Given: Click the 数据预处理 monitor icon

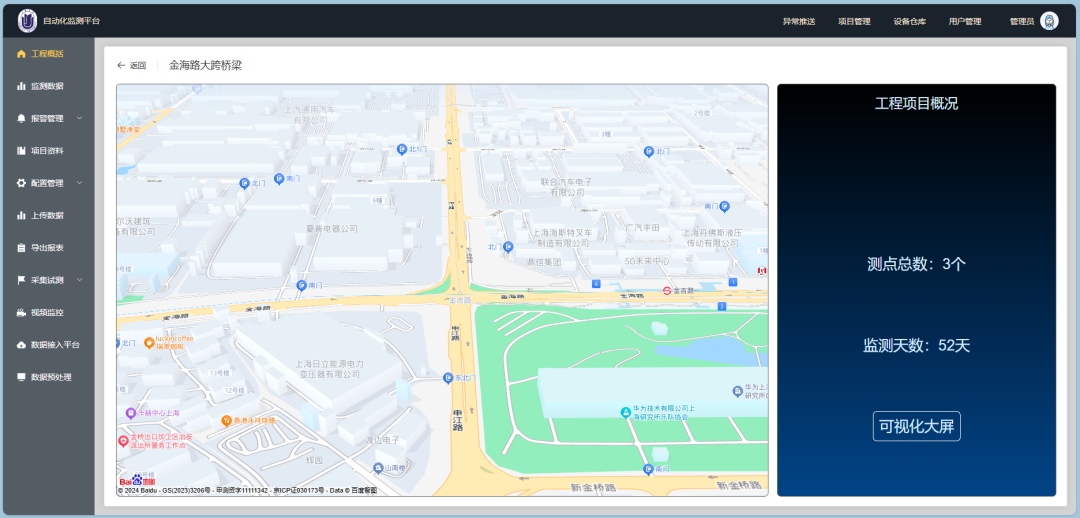Looking at the screenshot, I should tap(21, 377).
